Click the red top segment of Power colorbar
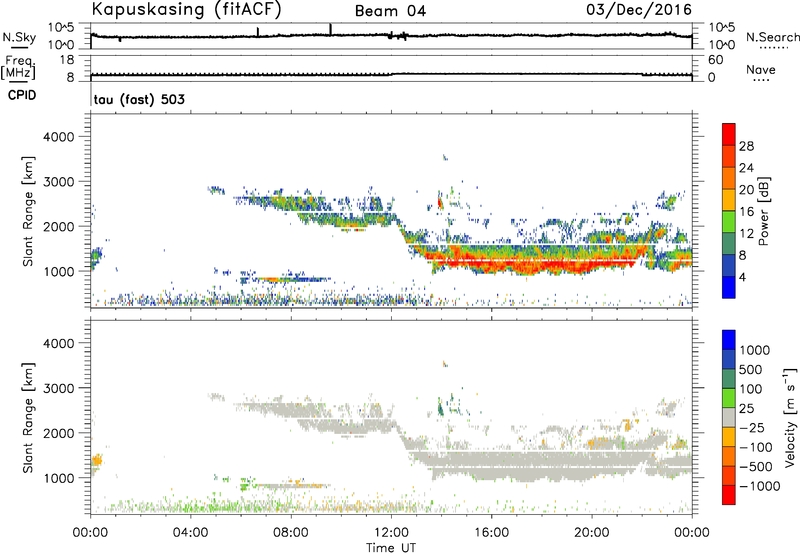The image size is (800, 554). tap(729, 134)
